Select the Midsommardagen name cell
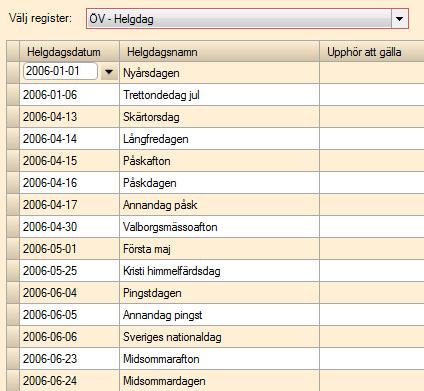 (219, 380)
